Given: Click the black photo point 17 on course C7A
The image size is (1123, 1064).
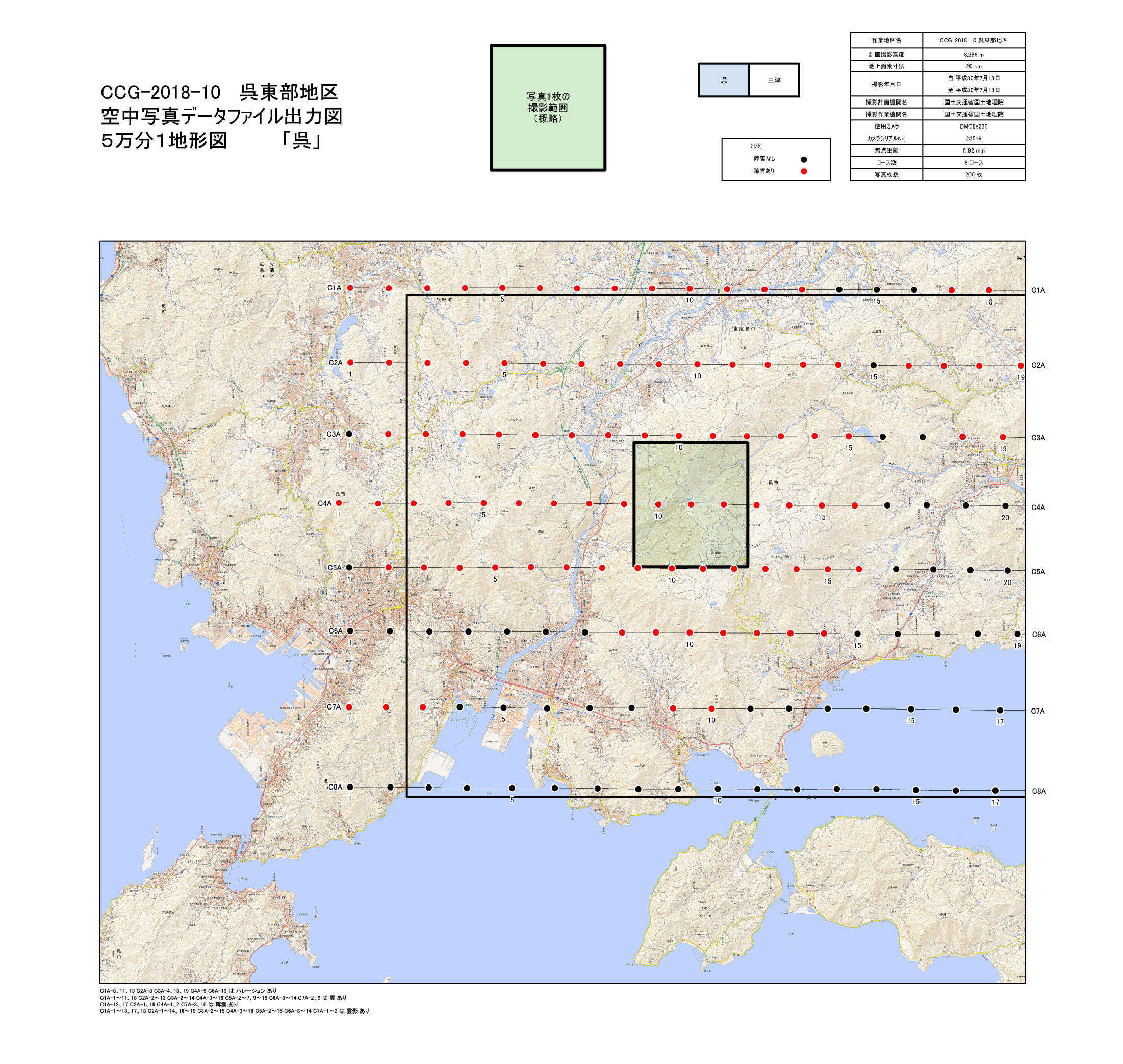Looking at the screenshot, I should (x=1000, y=710).
